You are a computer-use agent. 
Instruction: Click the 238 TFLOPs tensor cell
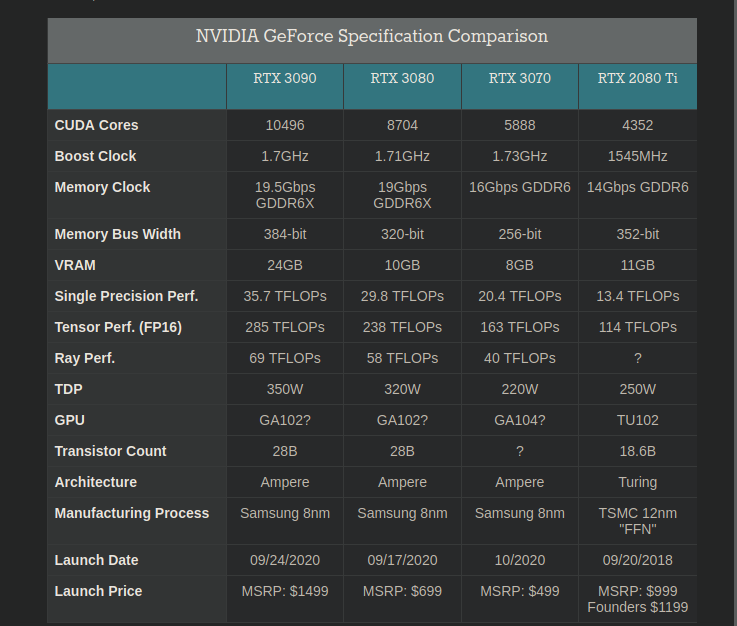(x=402, y=327)
